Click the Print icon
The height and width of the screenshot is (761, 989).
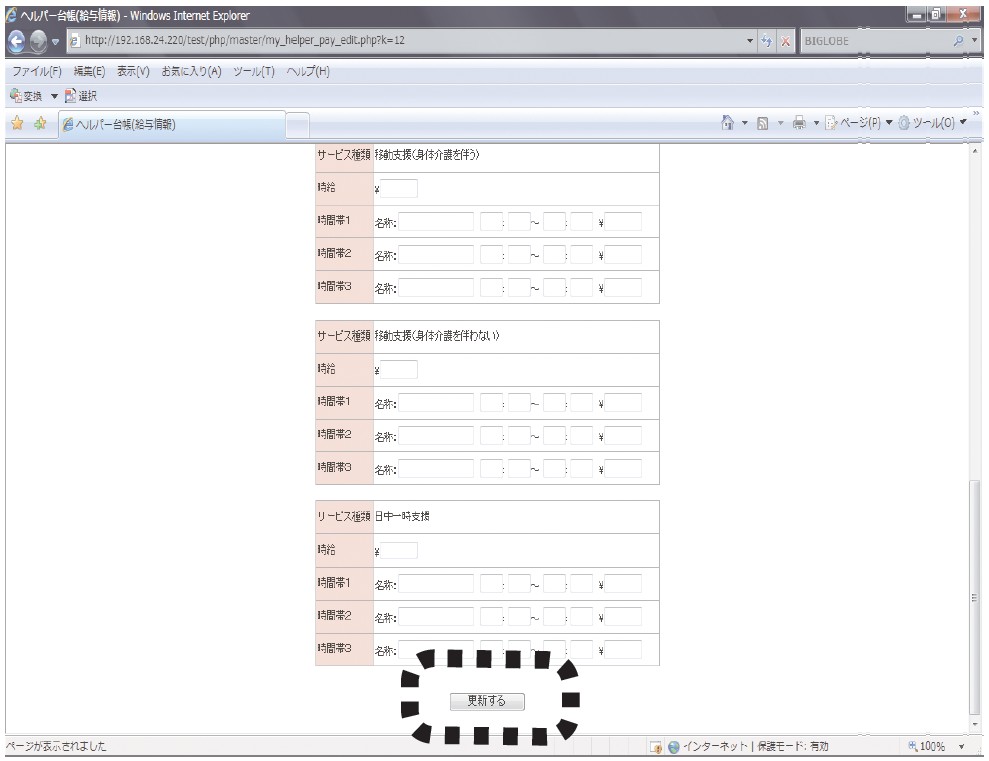click(x=799, y=123)
